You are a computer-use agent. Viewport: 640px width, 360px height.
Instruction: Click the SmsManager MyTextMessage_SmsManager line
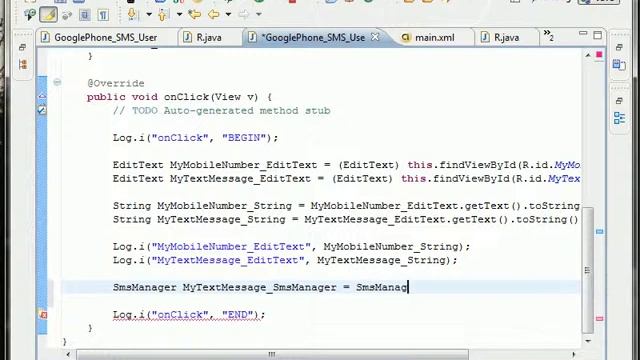(260, 287)
